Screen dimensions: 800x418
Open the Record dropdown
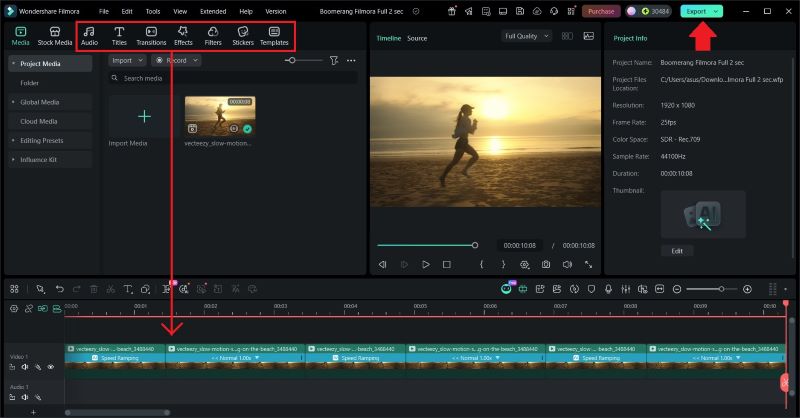pos(177,60)
